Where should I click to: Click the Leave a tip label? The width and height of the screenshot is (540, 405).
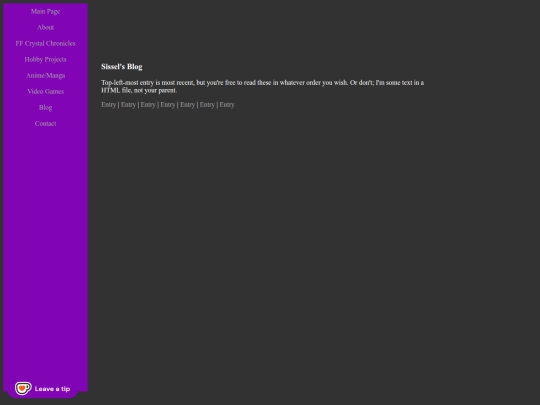[52, 389]
